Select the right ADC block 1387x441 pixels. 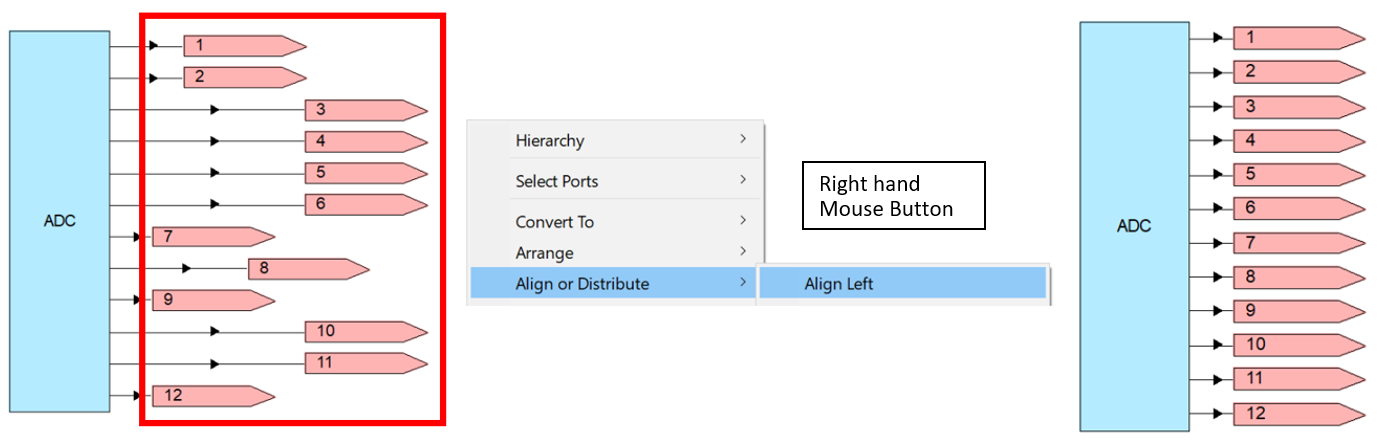[1134, 226]
